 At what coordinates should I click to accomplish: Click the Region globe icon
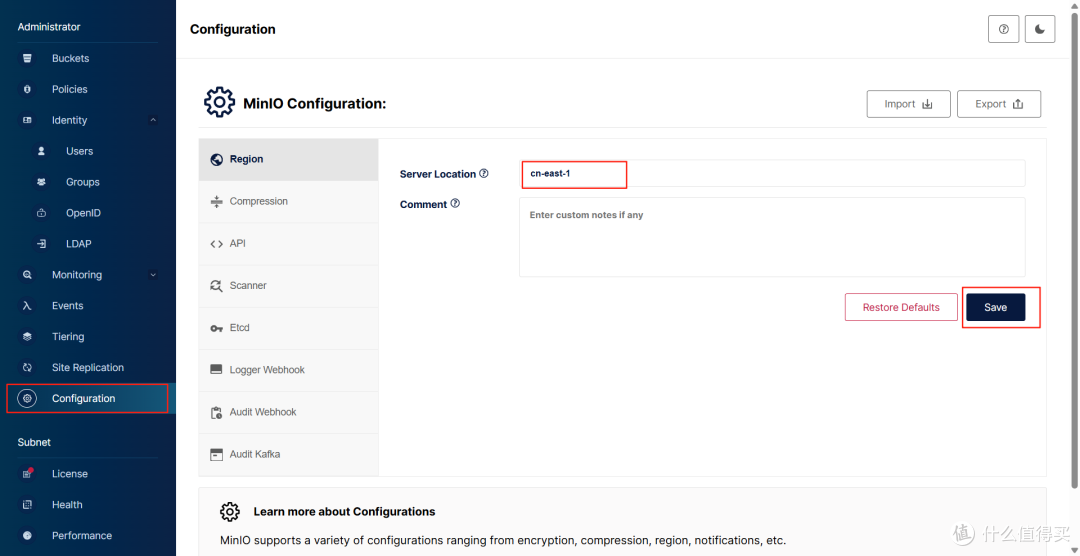point(216,159)
